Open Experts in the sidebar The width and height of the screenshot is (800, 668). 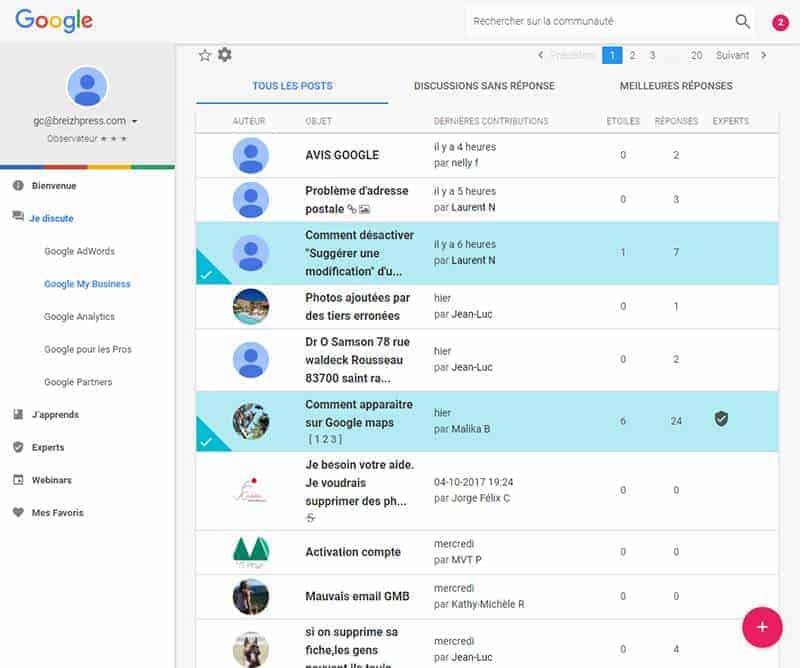point(48,447)
